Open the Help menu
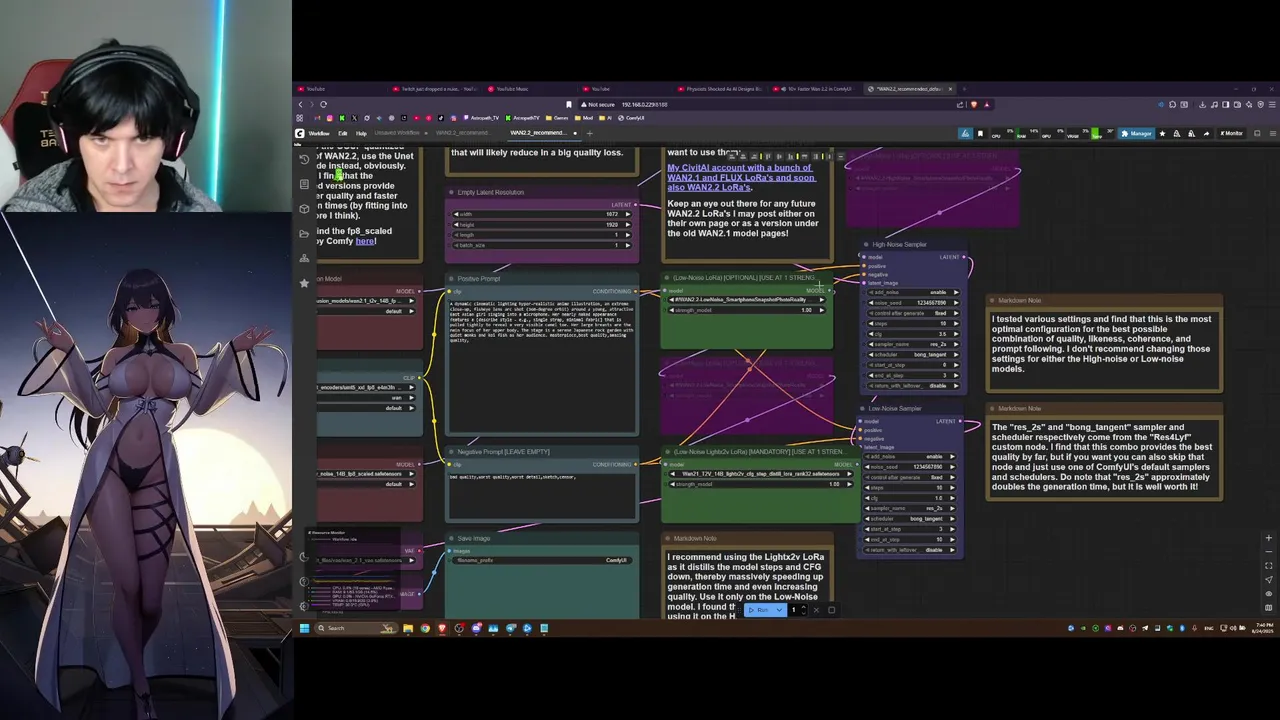Image resolution: width=1280 pixels, height=720 pixels. 361,133
